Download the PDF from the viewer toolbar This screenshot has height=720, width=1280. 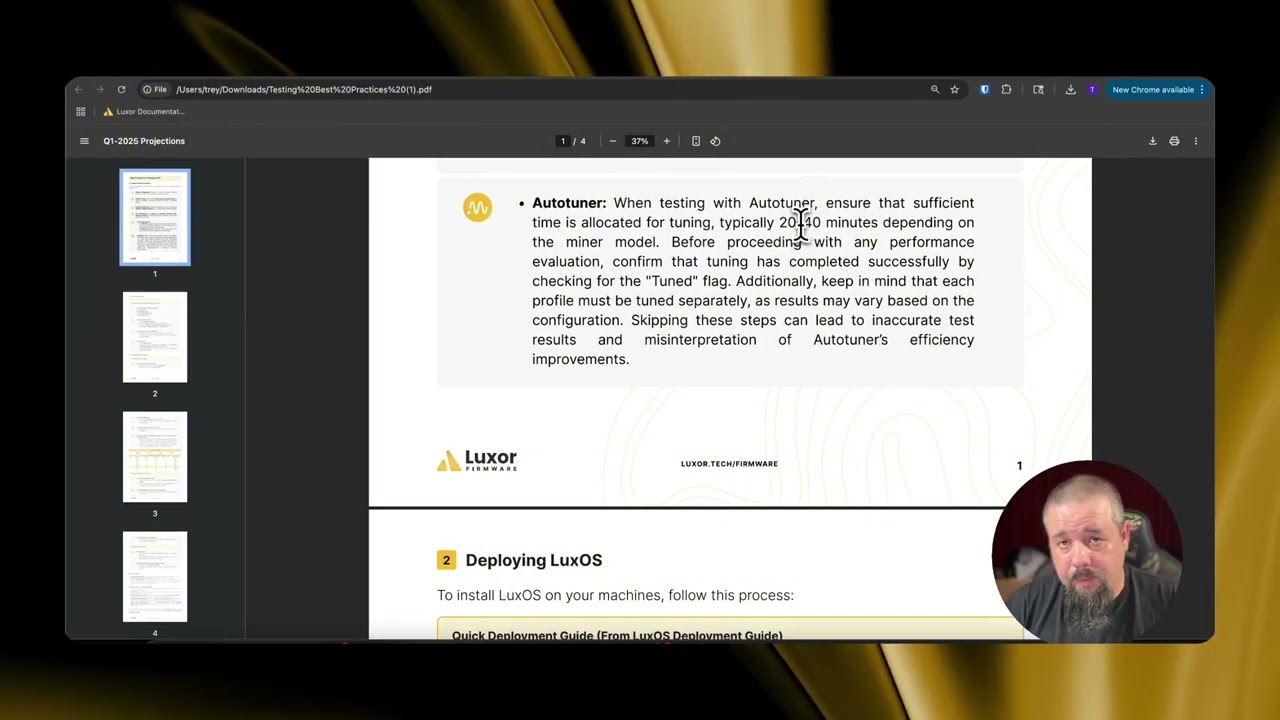click(x=1152, y=141)
